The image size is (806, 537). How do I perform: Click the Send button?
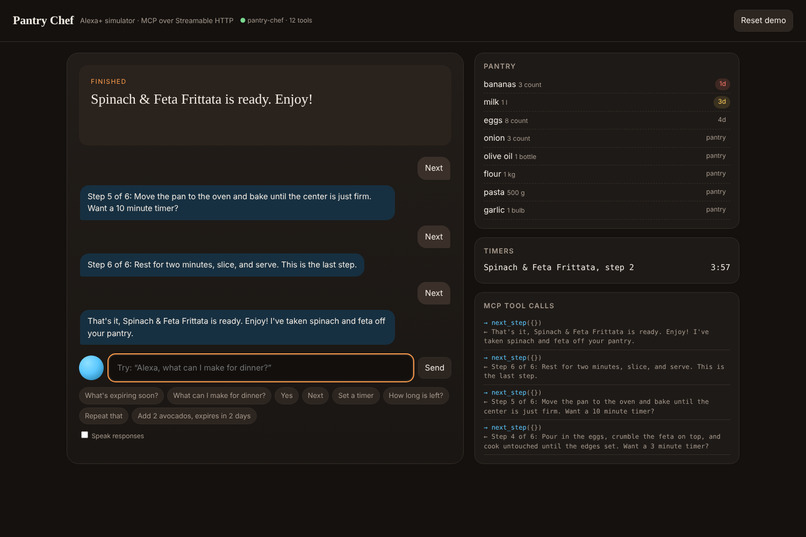pyautogui.click(x=434, y=368)
